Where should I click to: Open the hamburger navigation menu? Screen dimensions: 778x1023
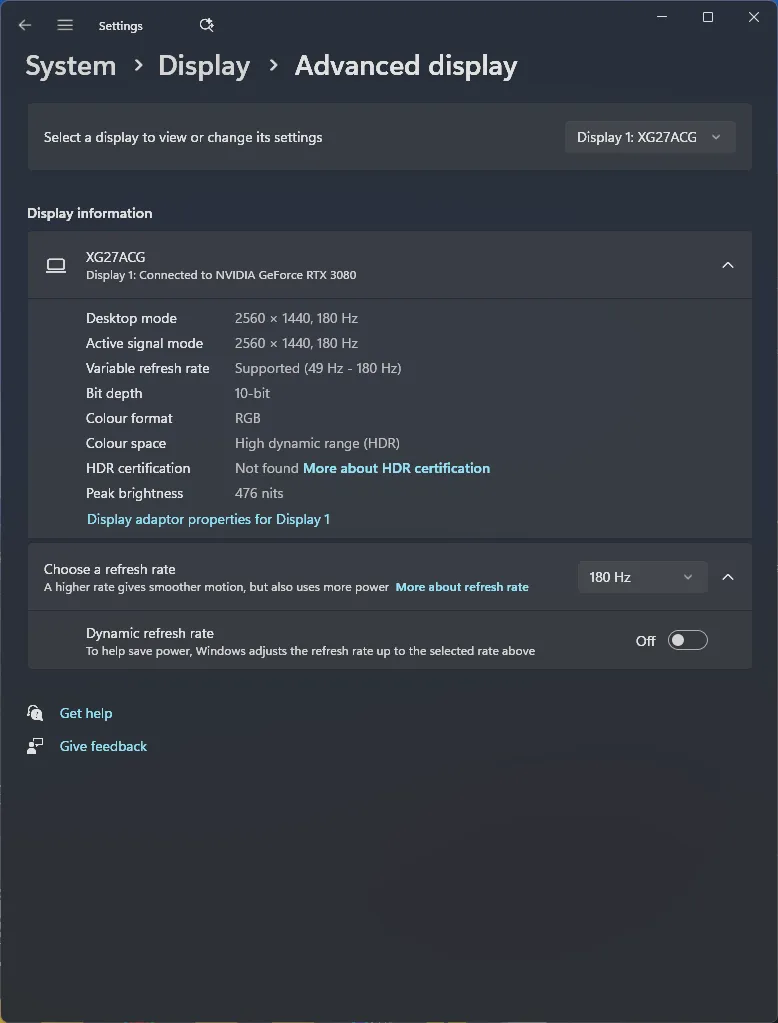pyautogui.click(x=65, y=25)
